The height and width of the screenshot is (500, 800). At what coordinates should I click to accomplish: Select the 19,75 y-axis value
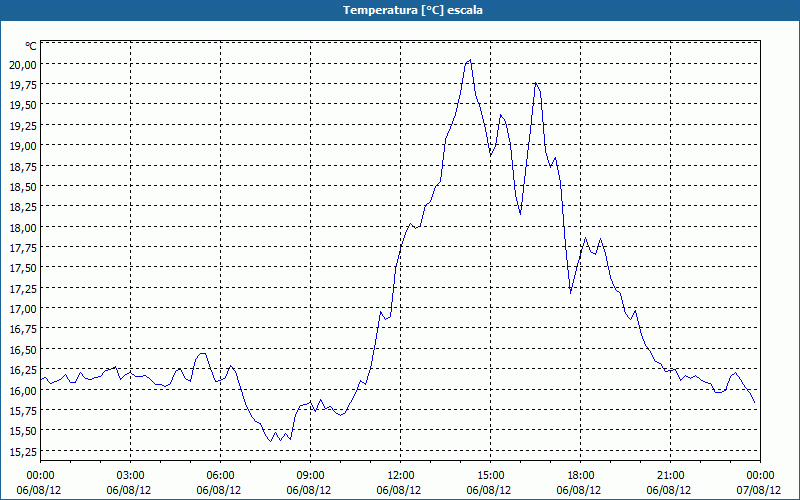click(x=23, y=85)
